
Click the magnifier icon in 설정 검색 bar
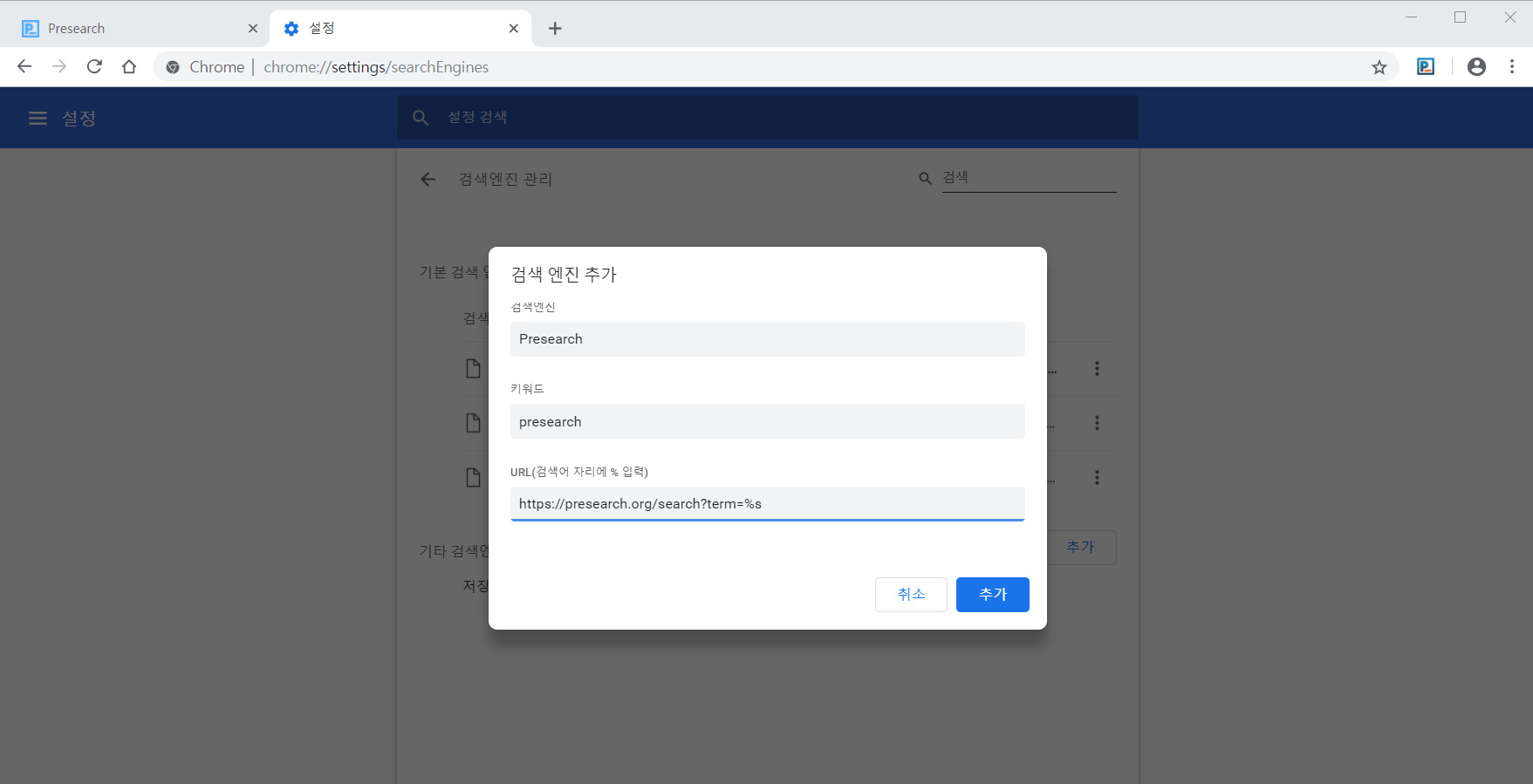(x=421, y=118)
